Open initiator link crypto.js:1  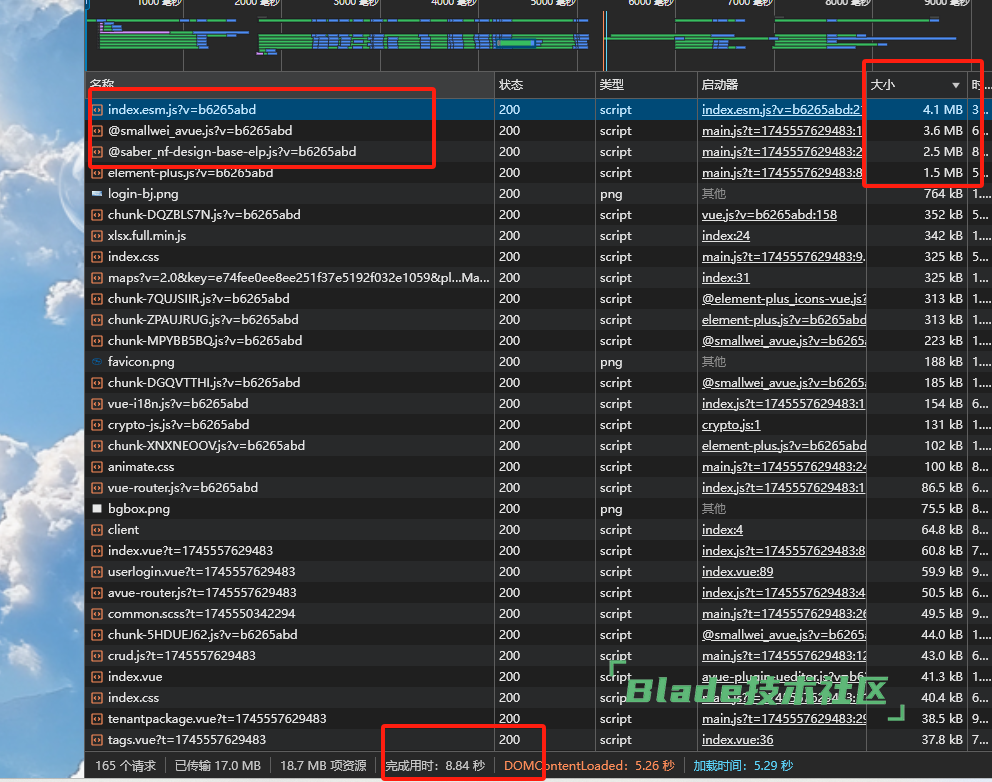click(x=731, y=425)
